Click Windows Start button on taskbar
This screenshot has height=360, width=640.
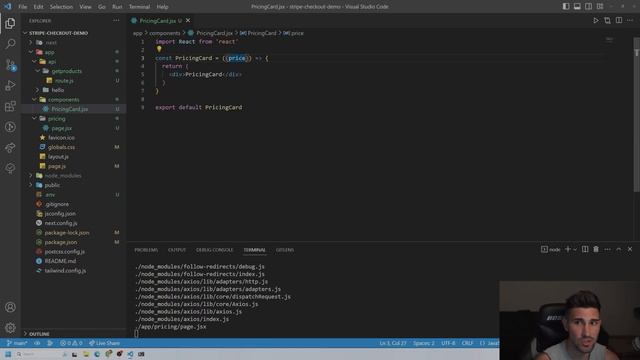point(8,354)
